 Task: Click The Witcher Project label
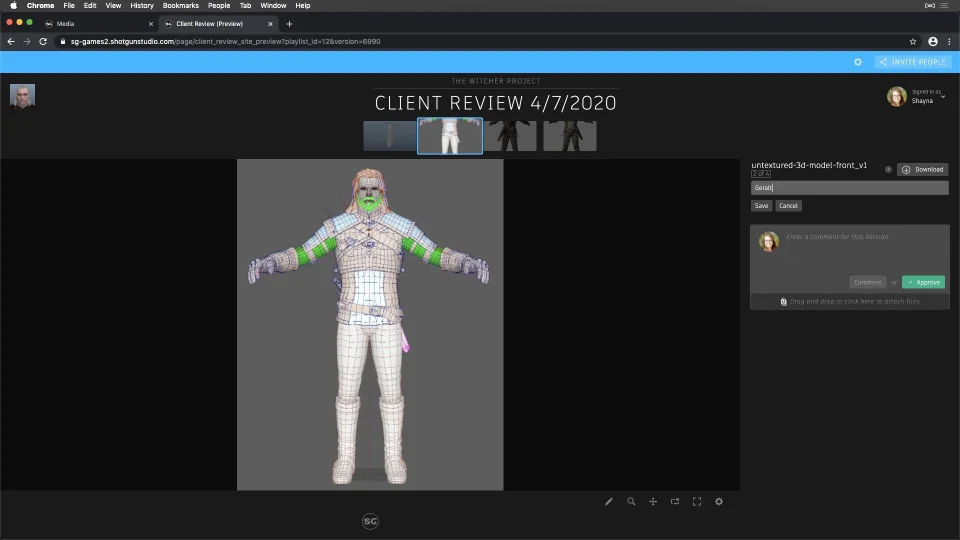(495, 81)
